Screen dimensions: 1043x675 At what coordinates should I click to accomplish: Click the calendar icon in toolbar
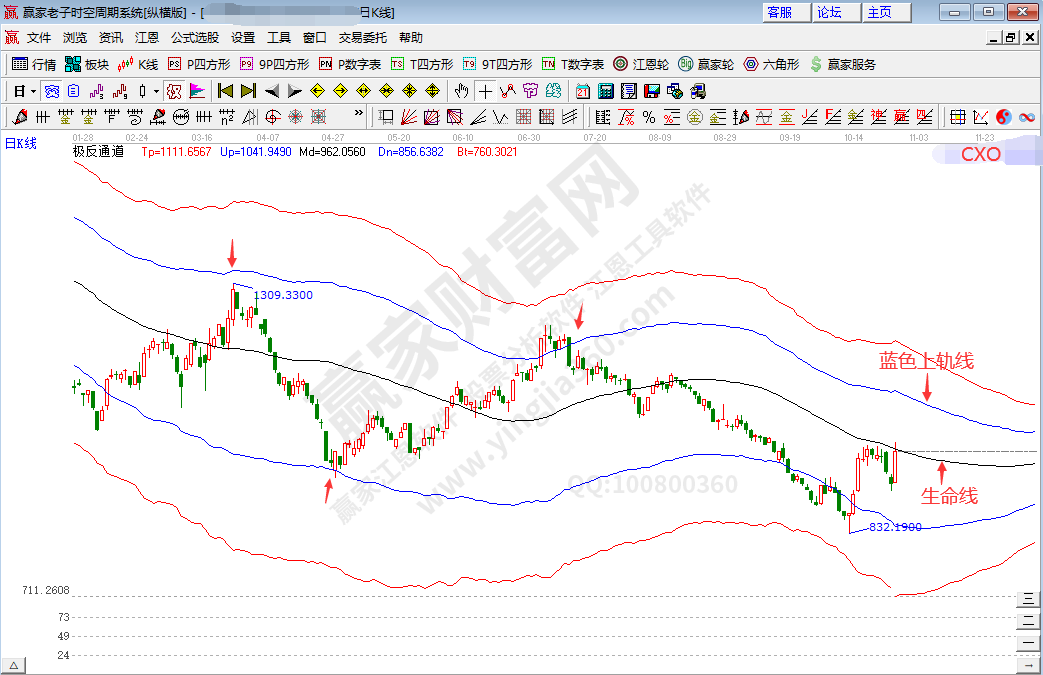click(x=583, y=91)
